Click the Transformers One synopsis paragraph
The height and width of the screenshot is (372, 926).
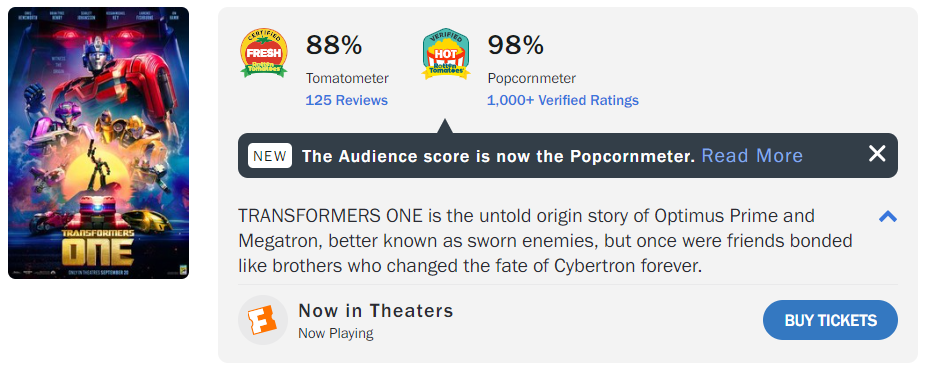(545, 241)
